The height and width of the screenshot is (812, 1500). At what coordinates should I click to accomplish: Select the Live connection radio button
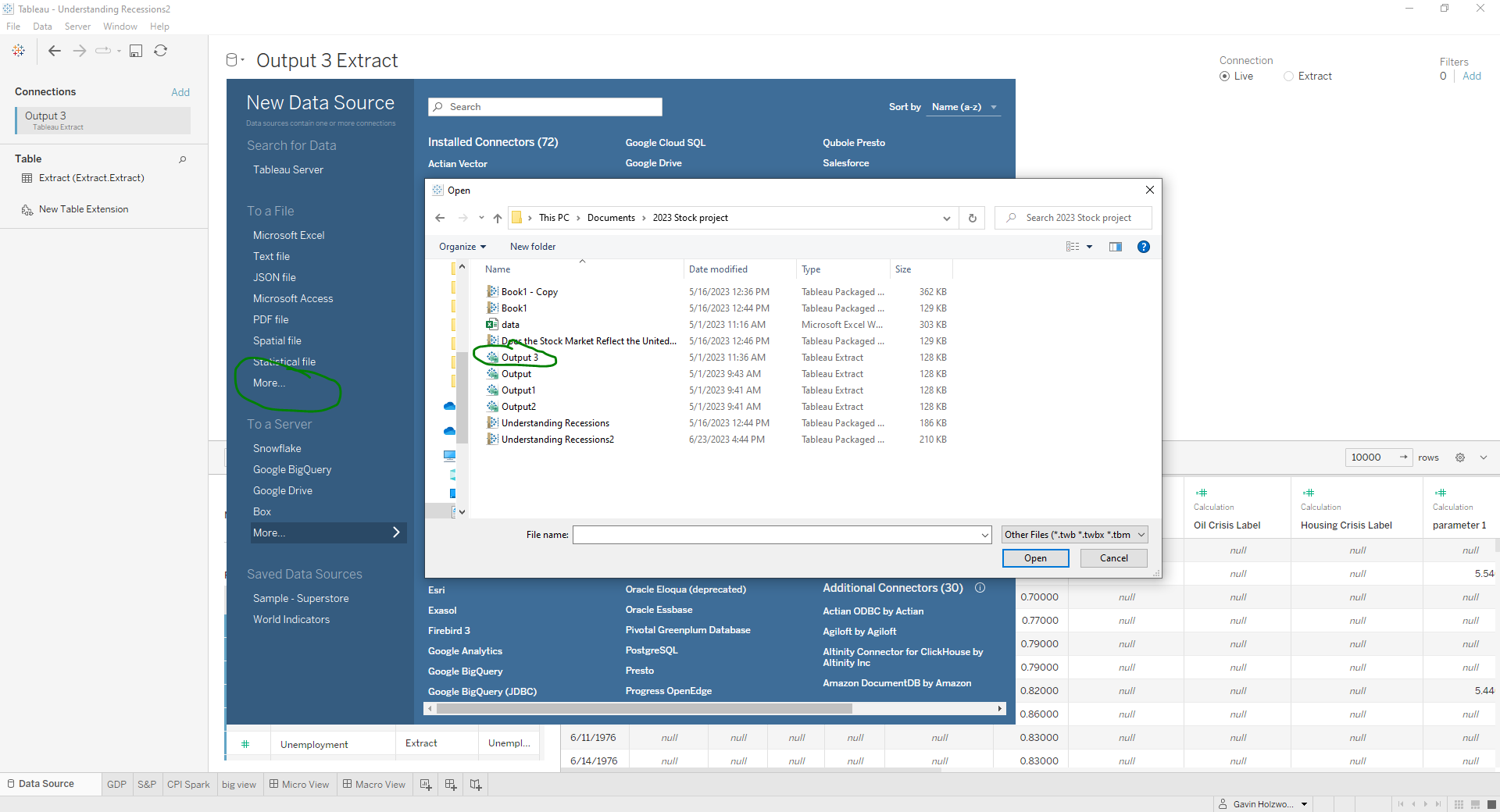[x=1224, y=77]
